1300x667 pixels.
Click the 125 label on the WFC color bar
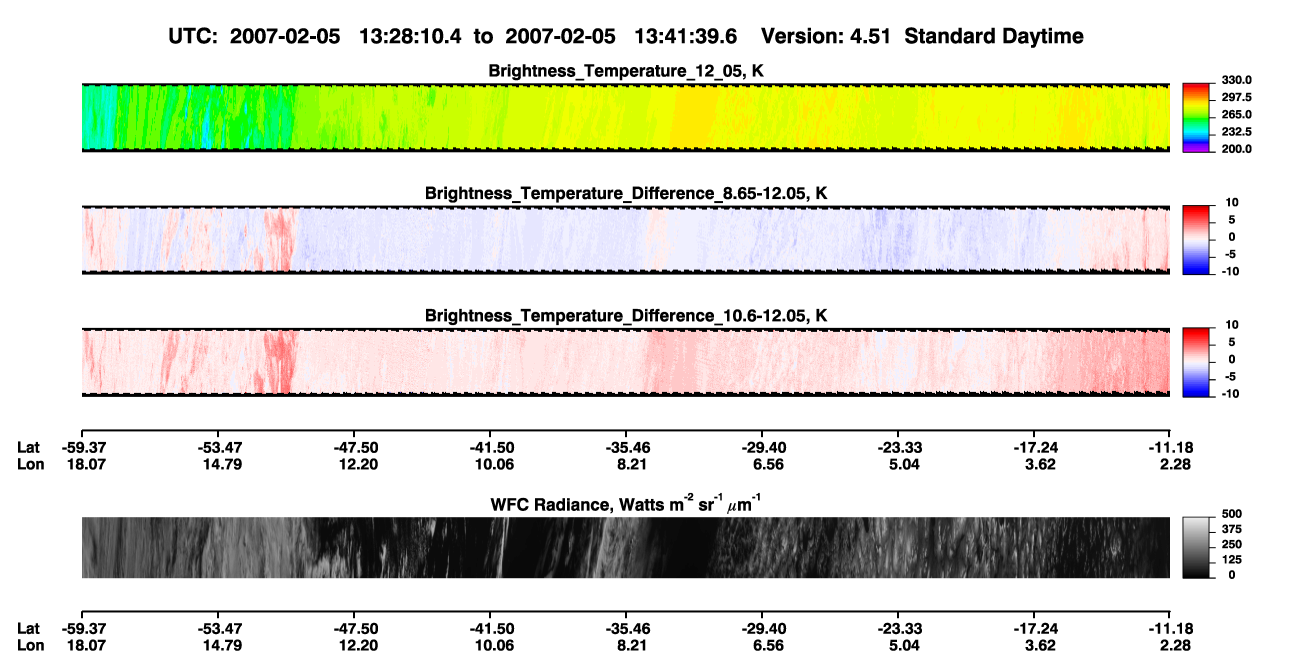[x=1232, y=559]
